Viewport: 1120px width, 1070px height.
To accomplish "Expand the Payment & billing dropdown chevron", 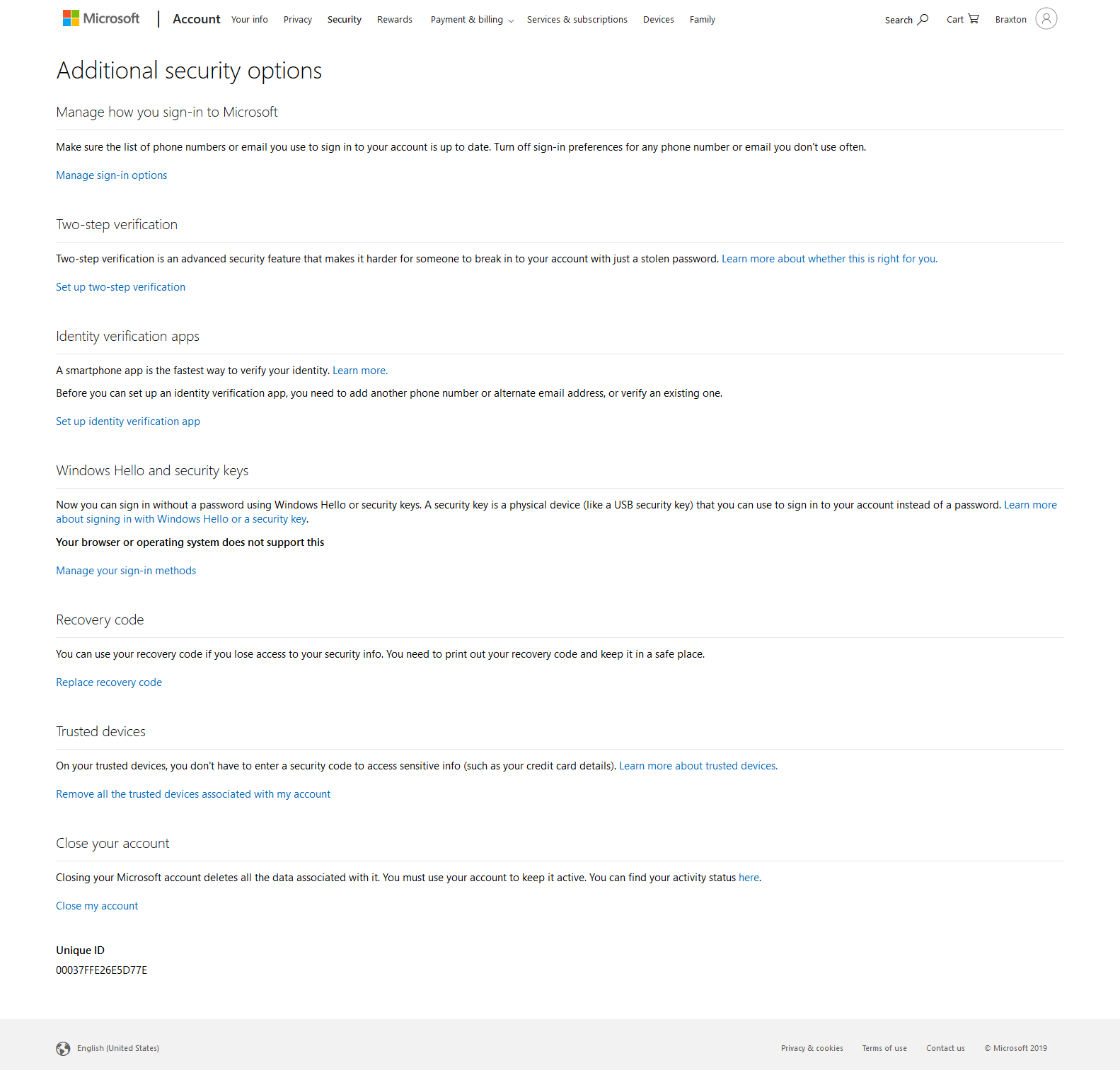I will pos(511,21).
